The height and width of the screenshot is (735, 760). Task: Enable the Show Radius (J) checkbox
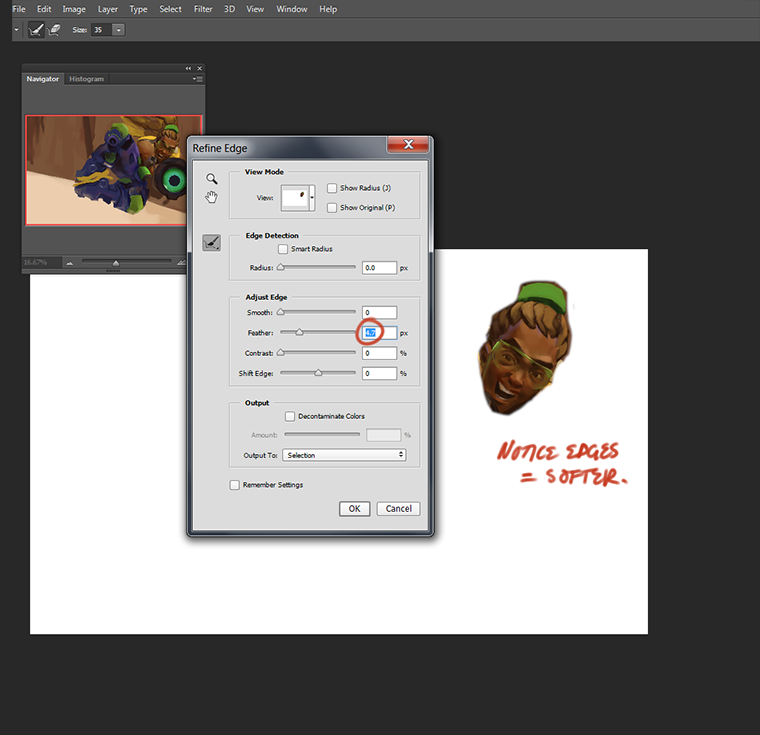pos(332,188)
